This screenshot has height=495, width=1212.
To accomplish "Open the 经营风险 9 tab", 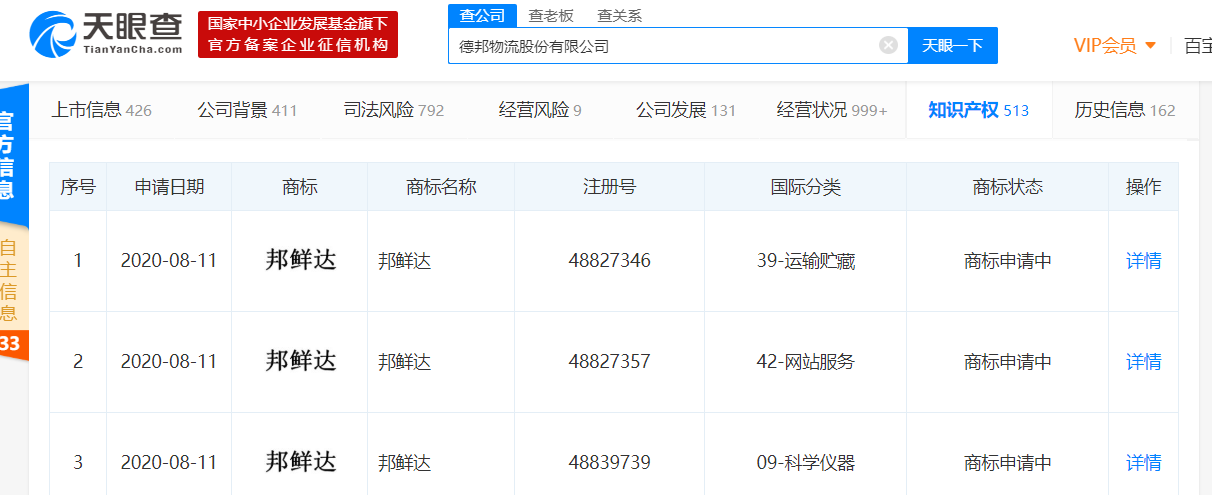I will coord(540,110).
